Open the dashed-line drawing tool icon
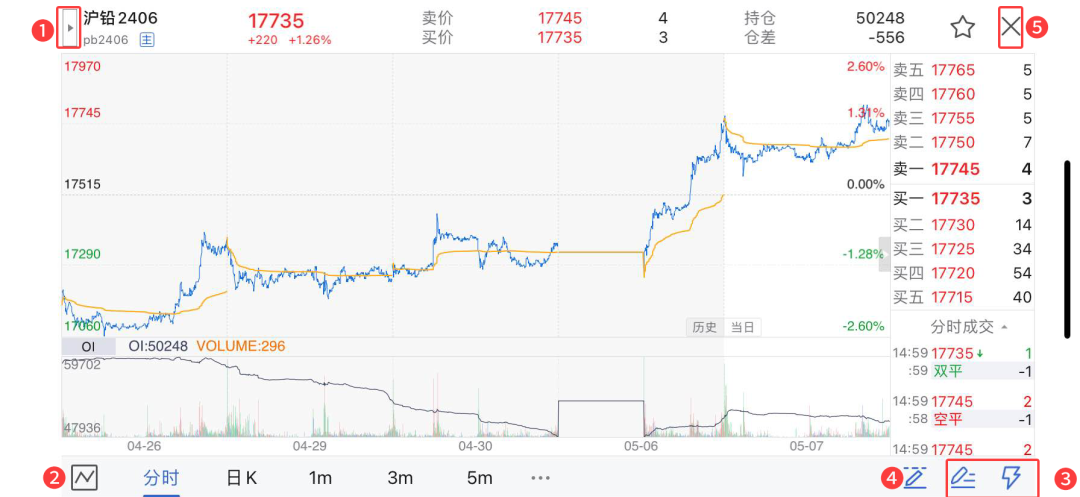The height and width of the screenshot is (497, 1080). 914,477
